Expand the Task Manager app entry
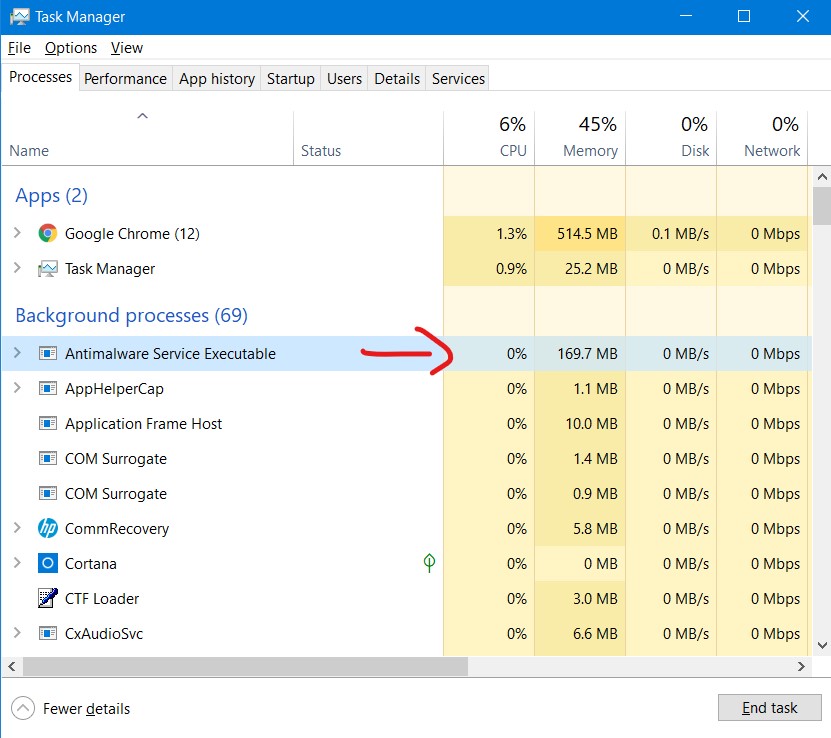 (17, 268)
